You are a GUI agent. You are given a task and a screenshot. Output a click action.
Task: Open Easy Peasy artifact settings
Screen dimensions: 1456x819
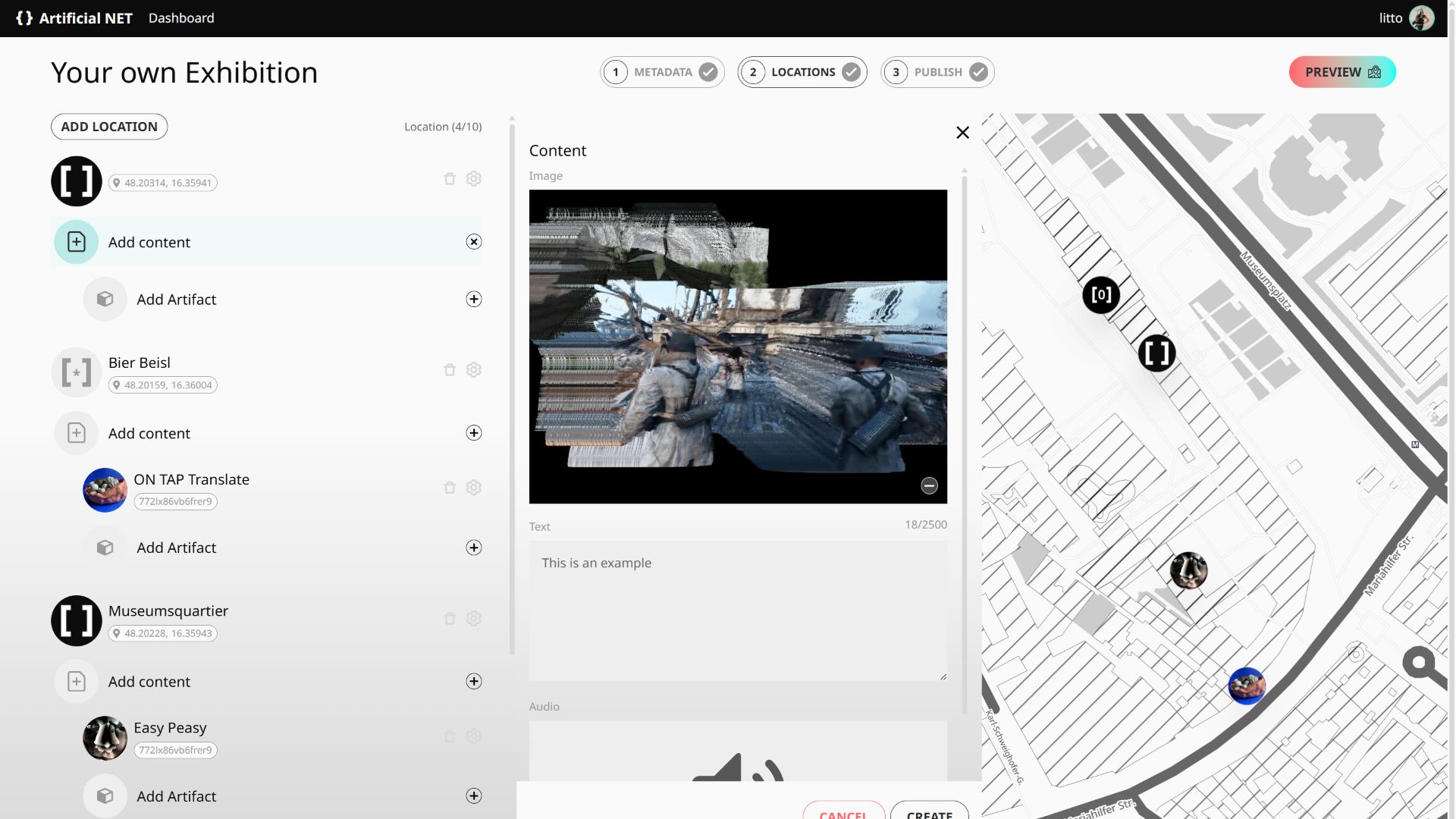point(474,736)
